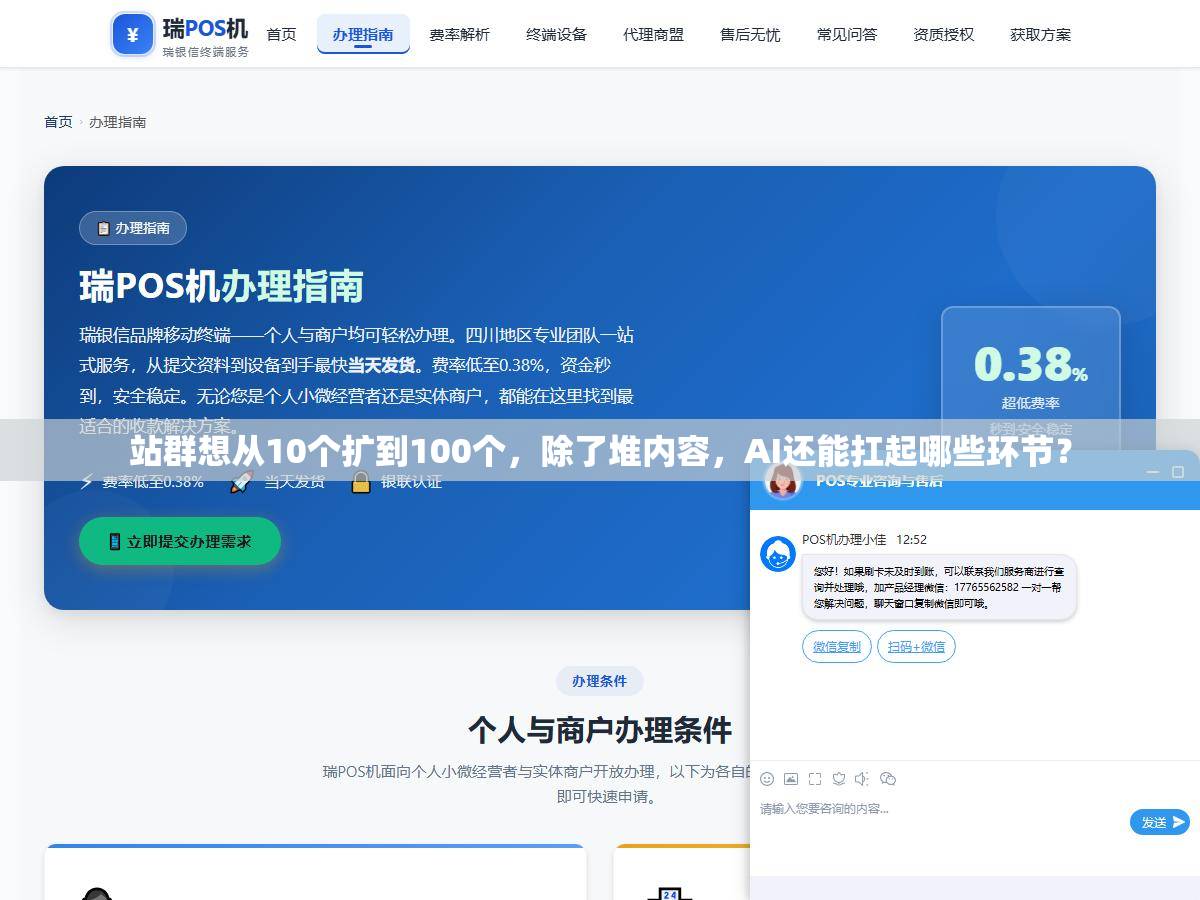The image size is (1200, 900).
Task: Click the POS专业咨询与售后 chat title
Action: [x=879, y=480]
